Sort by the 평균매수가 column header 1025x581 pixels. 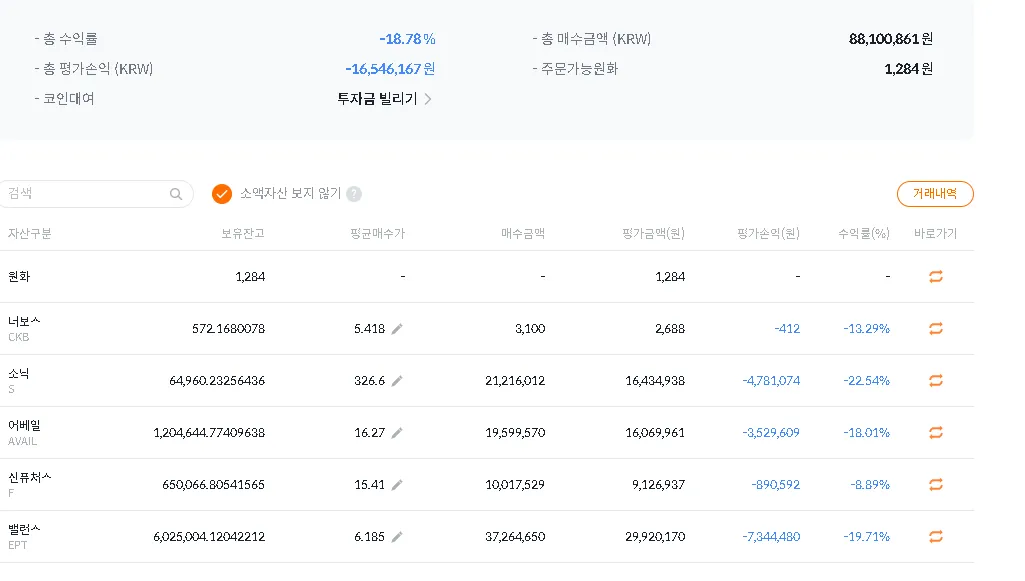pos(377,233)
